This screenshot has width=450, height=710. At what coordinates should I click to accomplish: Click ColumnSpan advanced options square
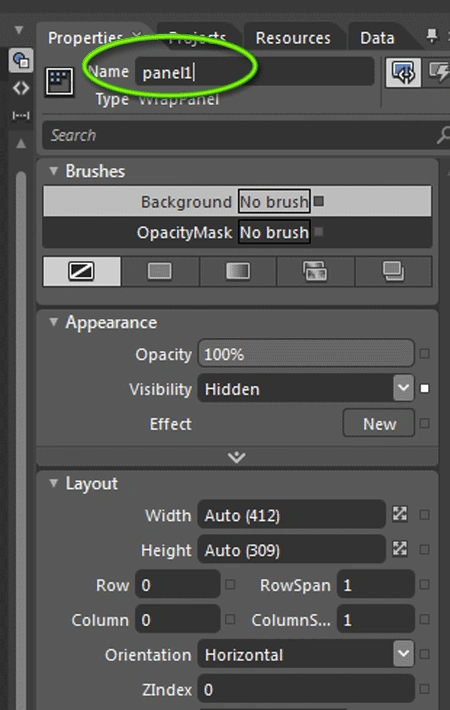(x=425, y=619)
